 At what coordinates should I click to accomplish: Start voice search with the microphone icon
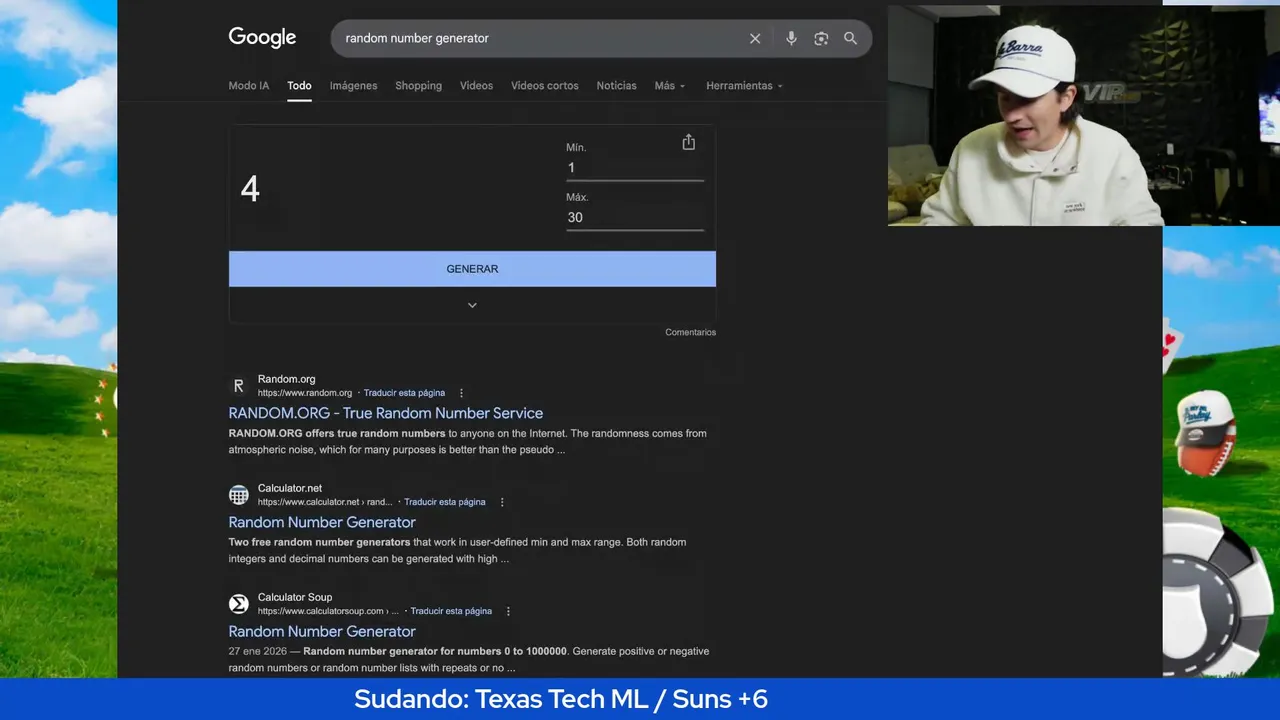click(791, 38)
